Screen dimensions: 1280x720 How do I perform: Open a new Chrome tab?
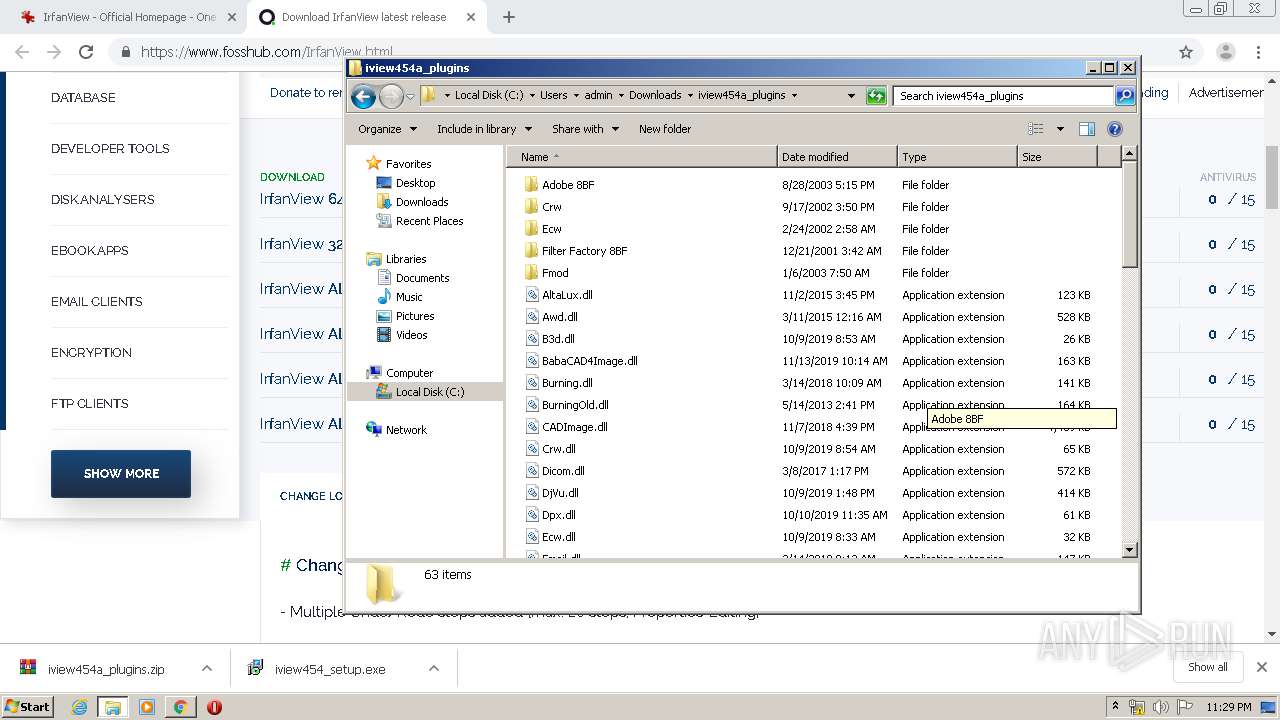point(509,17)
